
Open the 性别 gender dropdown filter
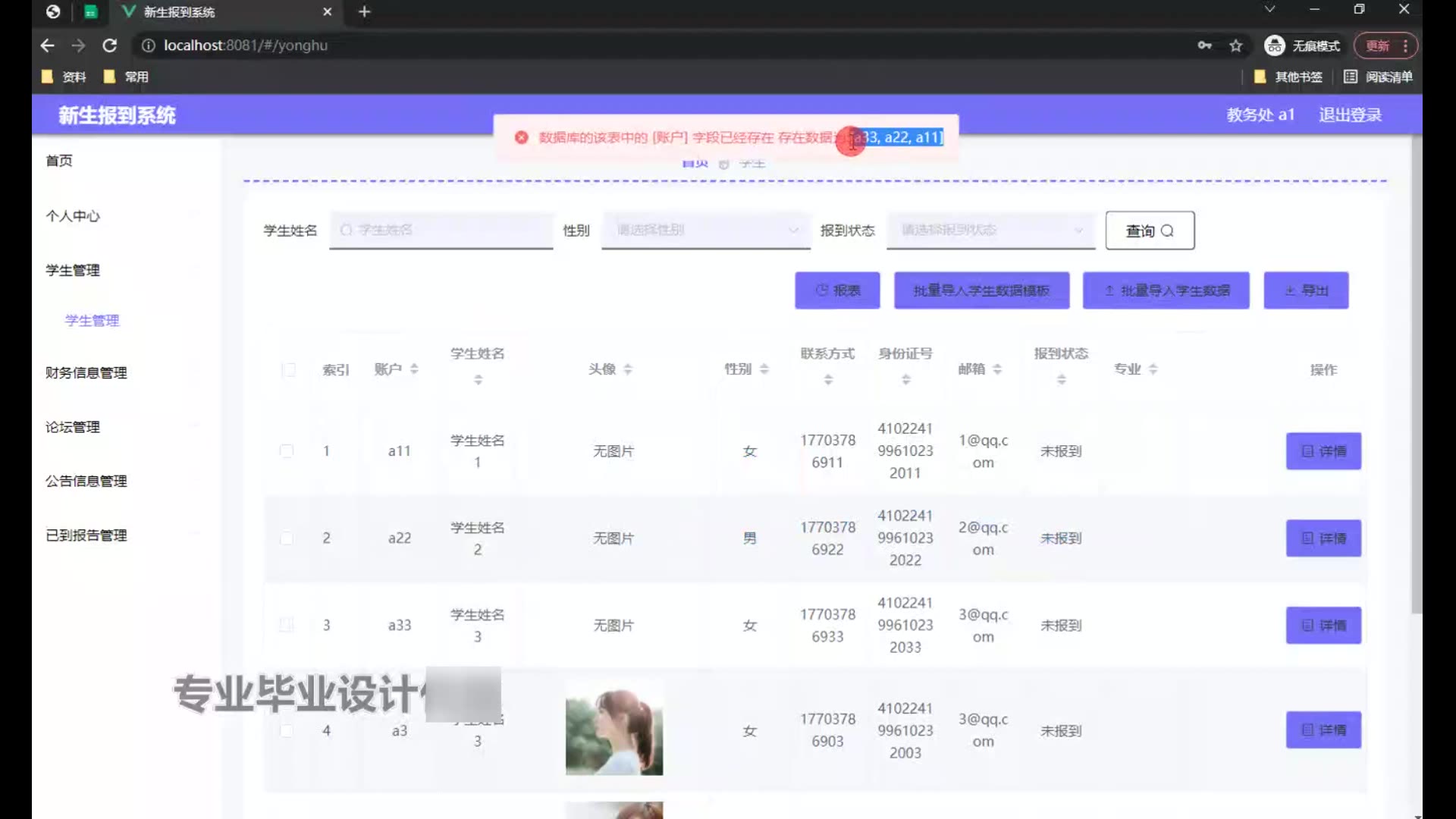click(x=706, y=230)
